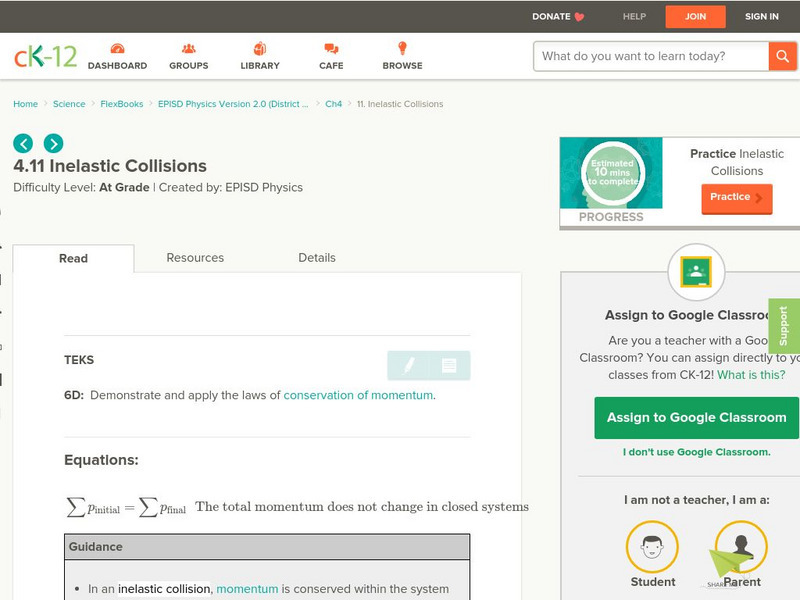
Task: Go to next lesson with right arrow
Action: pos(53,143)
